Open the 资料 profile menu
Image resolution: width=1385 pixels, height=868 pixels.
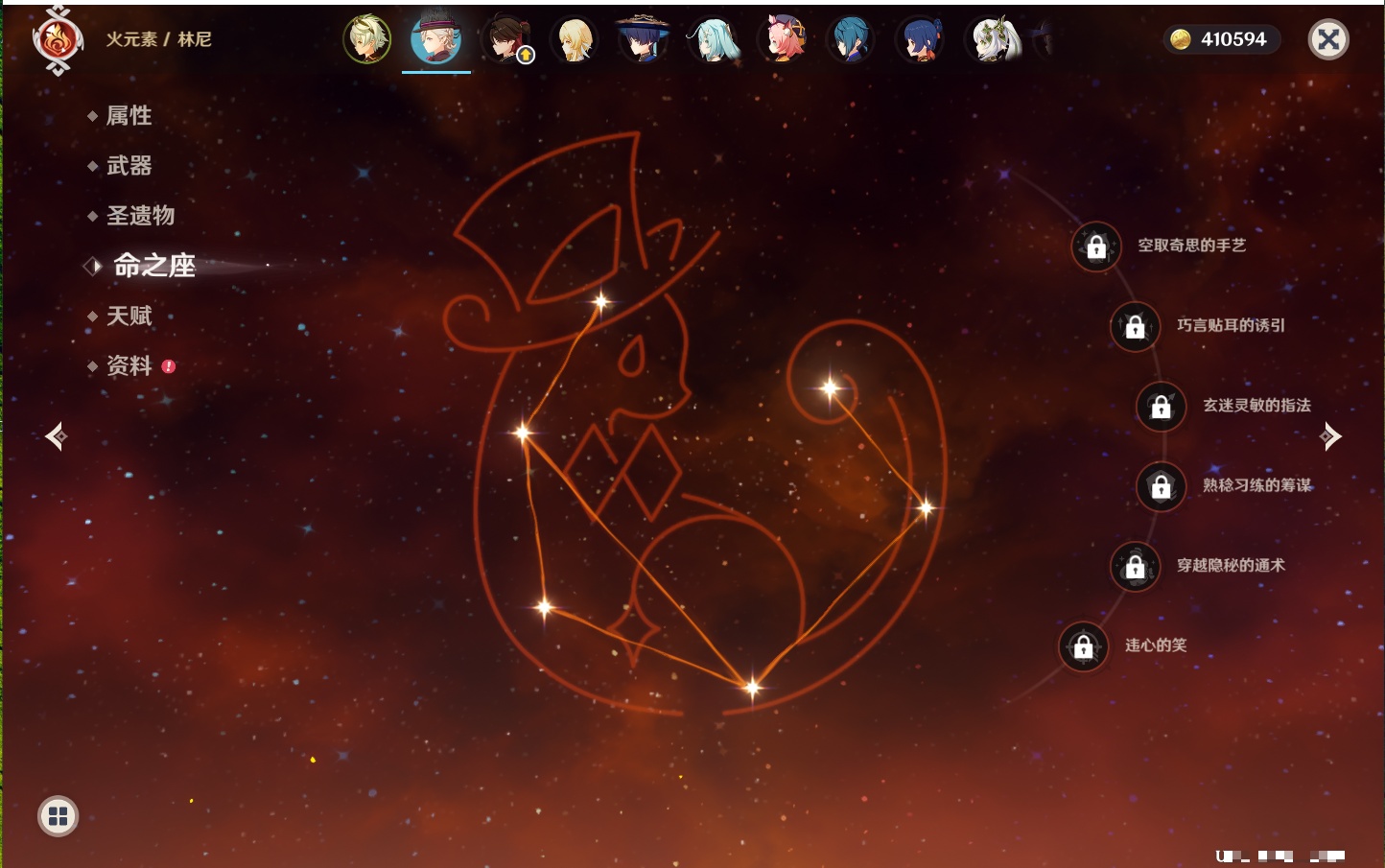click(x=129, y=365)
